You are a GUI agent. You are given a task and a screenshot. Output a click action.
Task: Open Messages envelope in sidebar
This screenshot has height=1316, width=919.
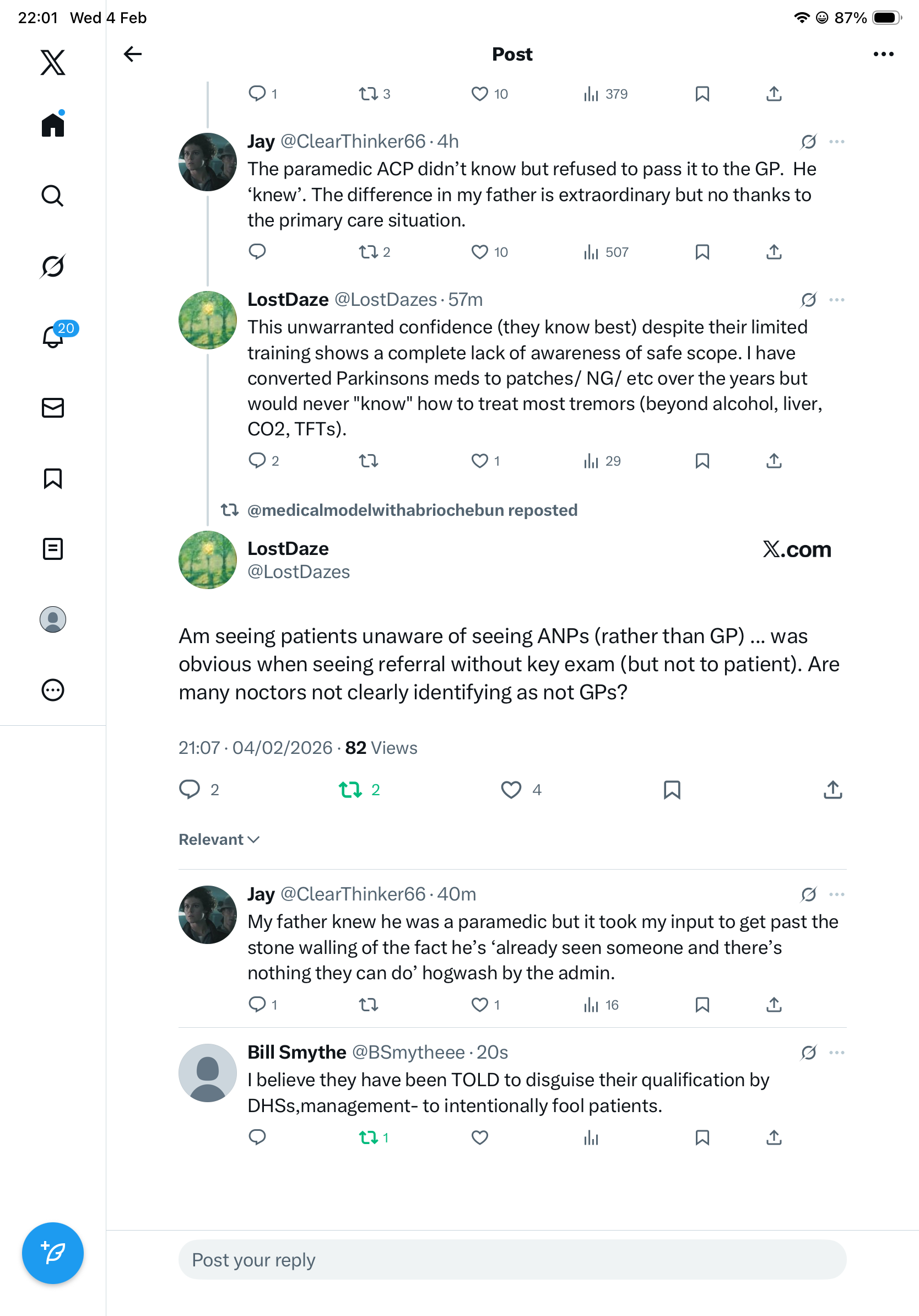(x=53, y=407)
